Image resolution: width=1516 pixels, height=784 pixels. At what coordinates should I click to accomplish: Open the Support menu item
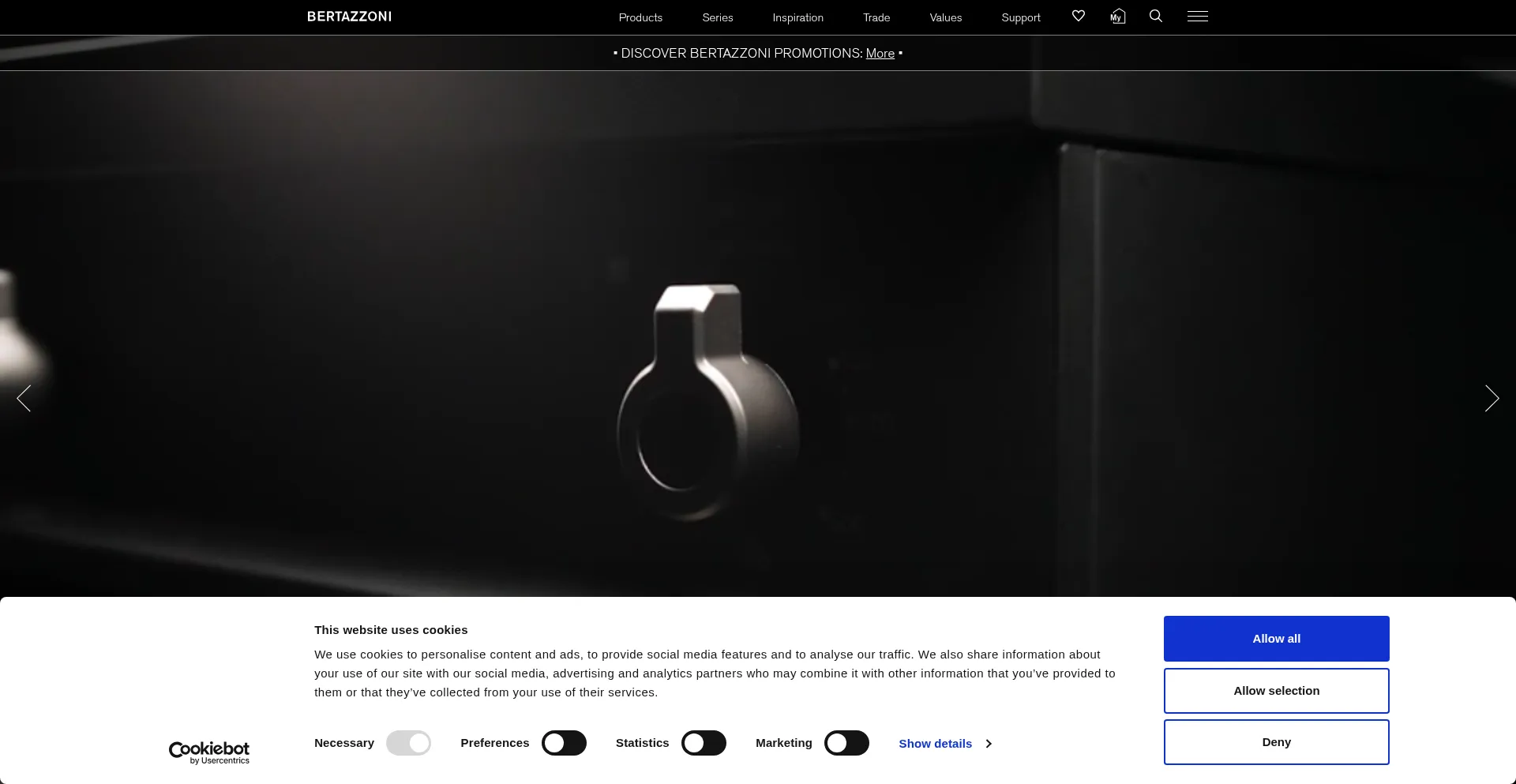click(x=1020, y=17)
